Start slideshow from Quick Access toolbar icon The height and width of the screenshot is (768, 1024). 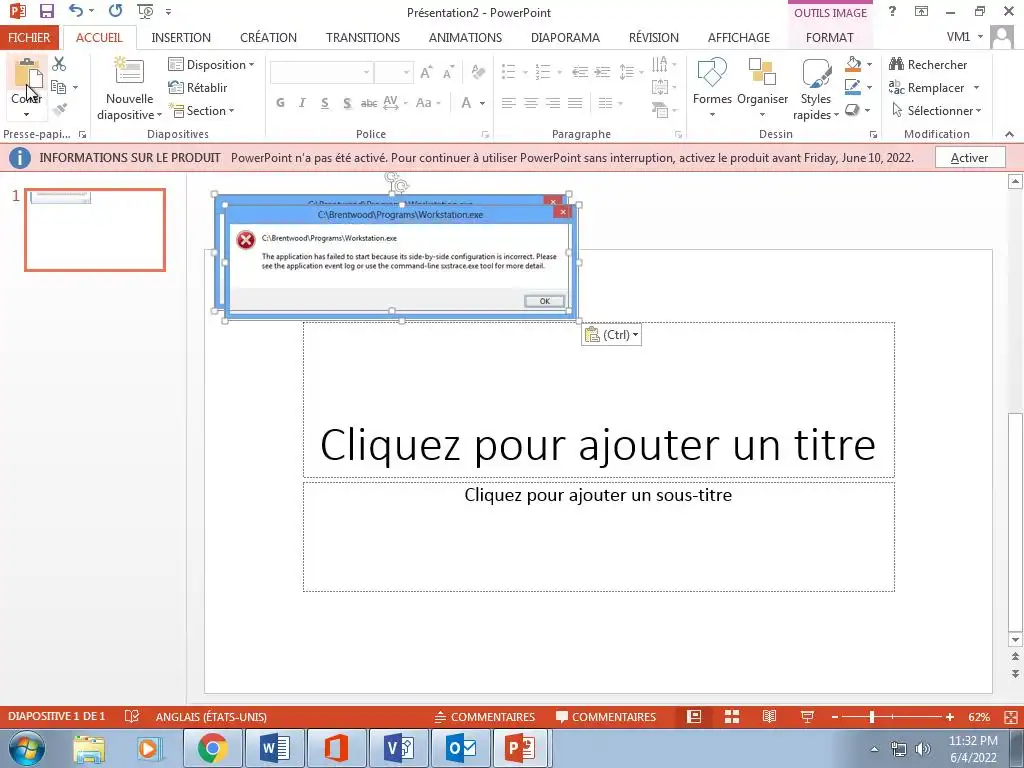point(145,11)
